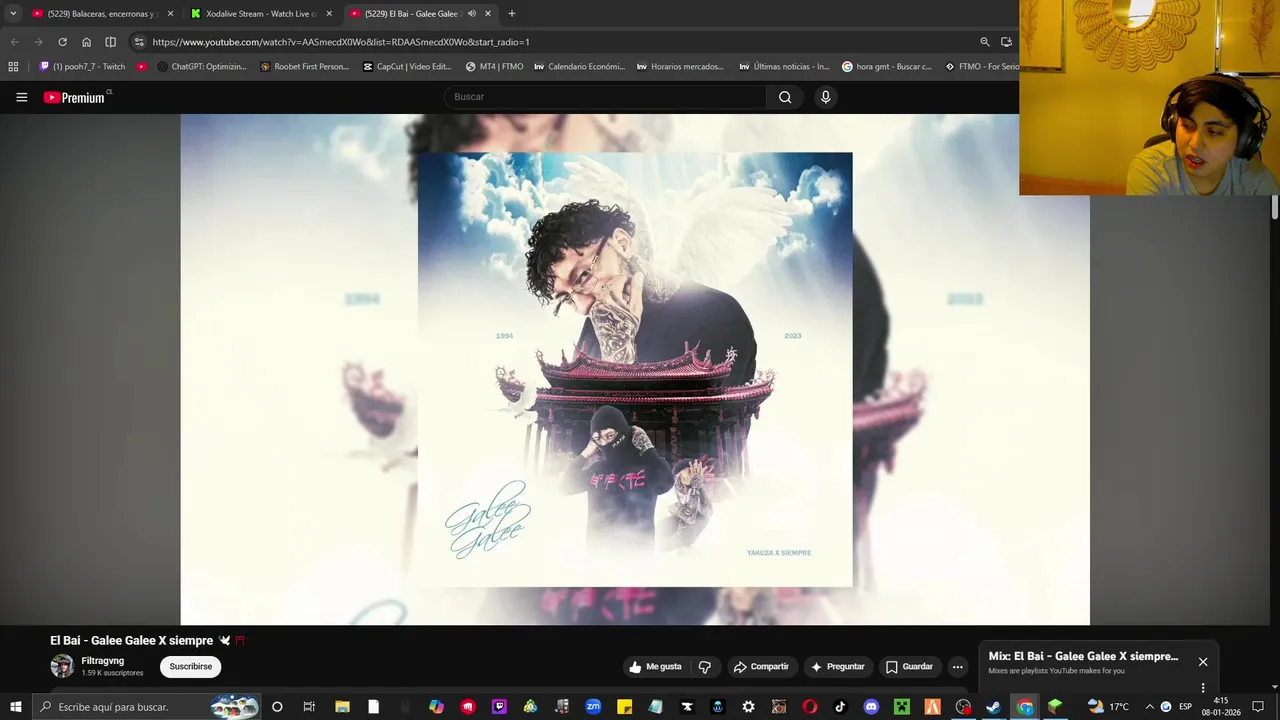
Task: Click the YouTube Premium logo
Action: (74, 97)
